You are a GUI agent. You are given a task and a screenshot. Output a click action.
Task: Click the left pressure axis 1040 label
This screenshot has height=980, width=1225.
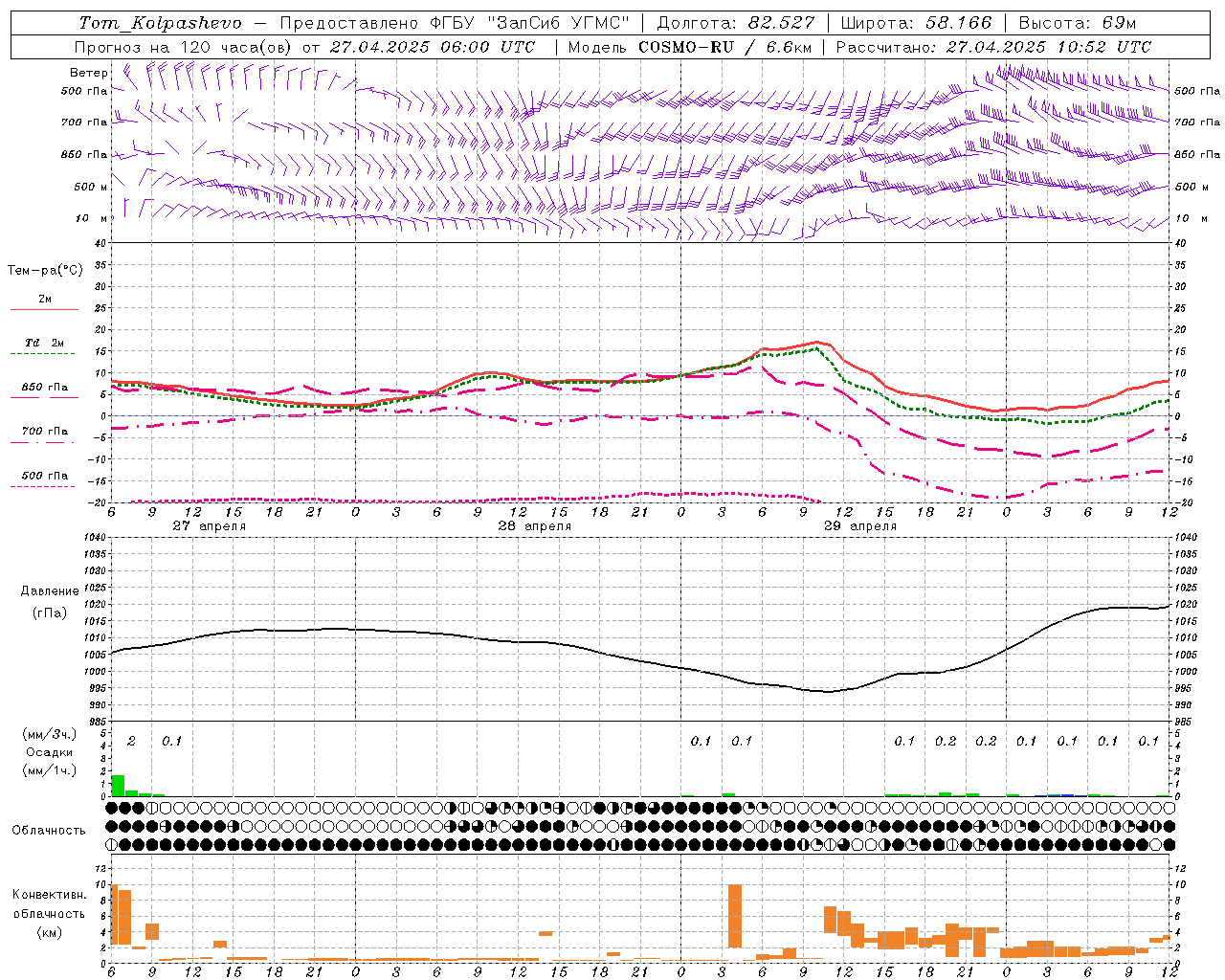(x=95, y=538)
